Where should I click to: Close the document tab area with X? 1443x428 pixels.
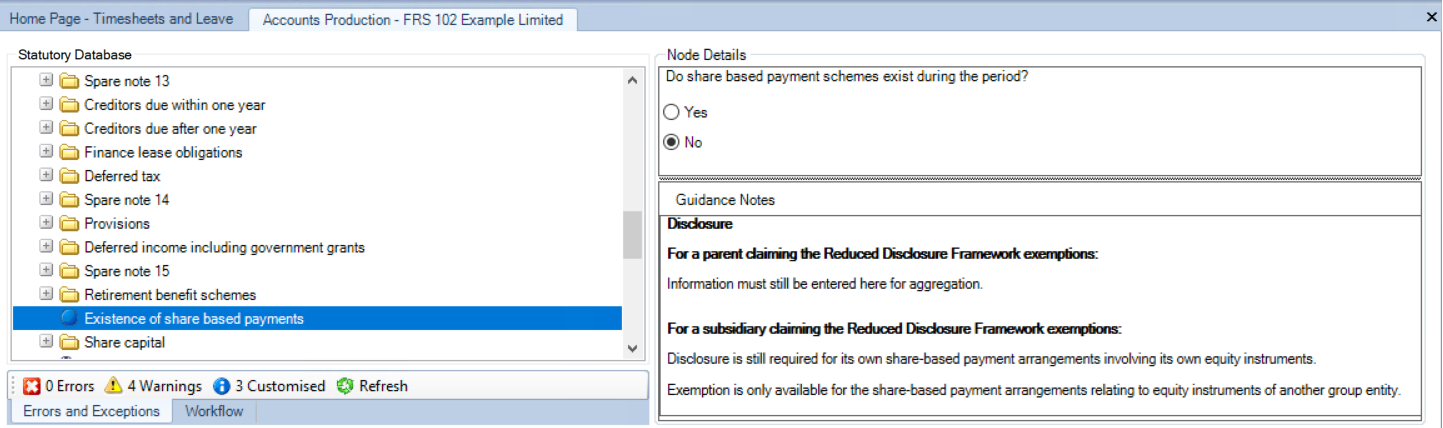pyautogui.click(x=1430, y=17)
